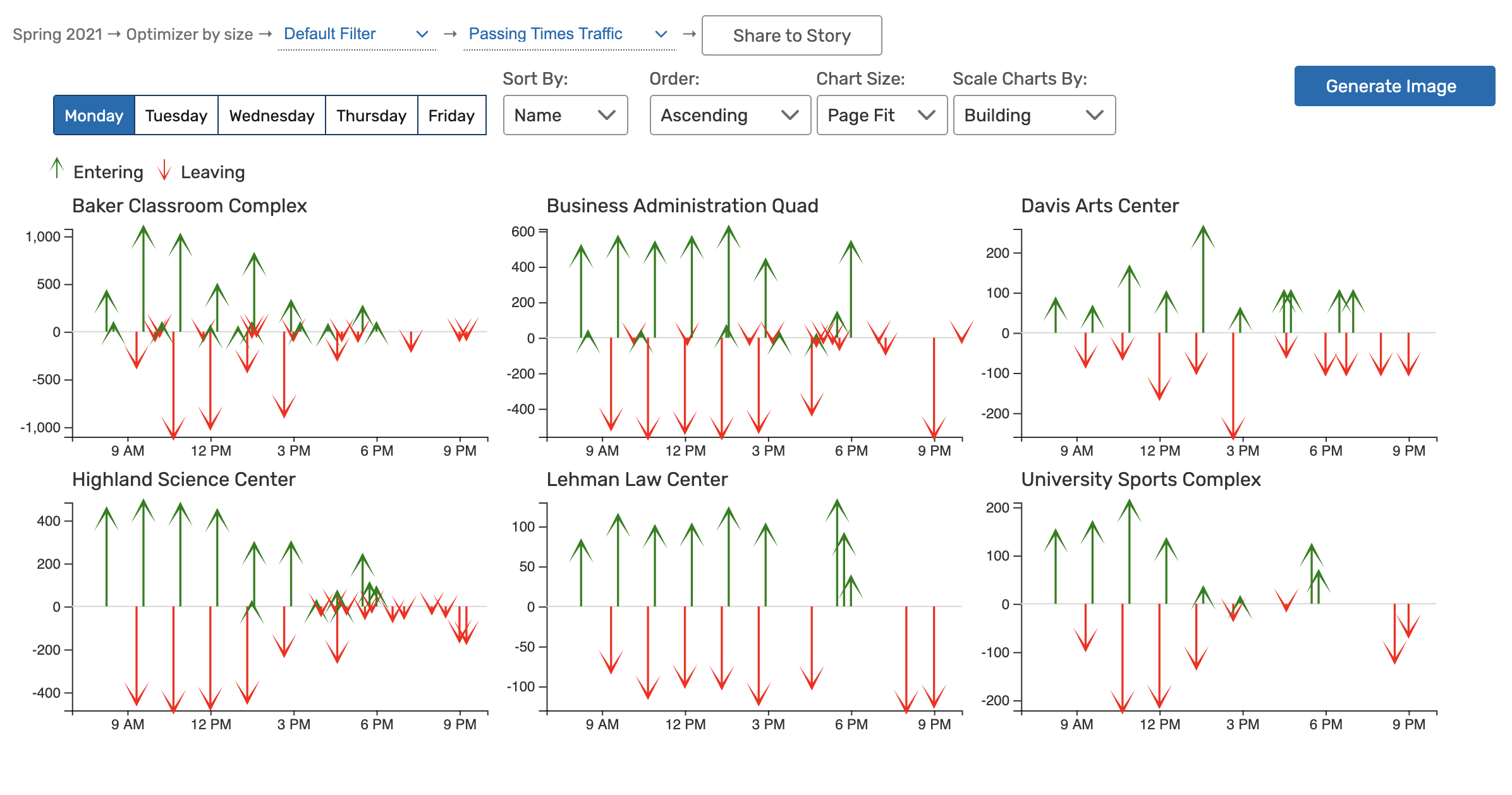1512x795 pixels.
Task: Click the Sort By Name chevron arrow
Action: coord(606,115)
